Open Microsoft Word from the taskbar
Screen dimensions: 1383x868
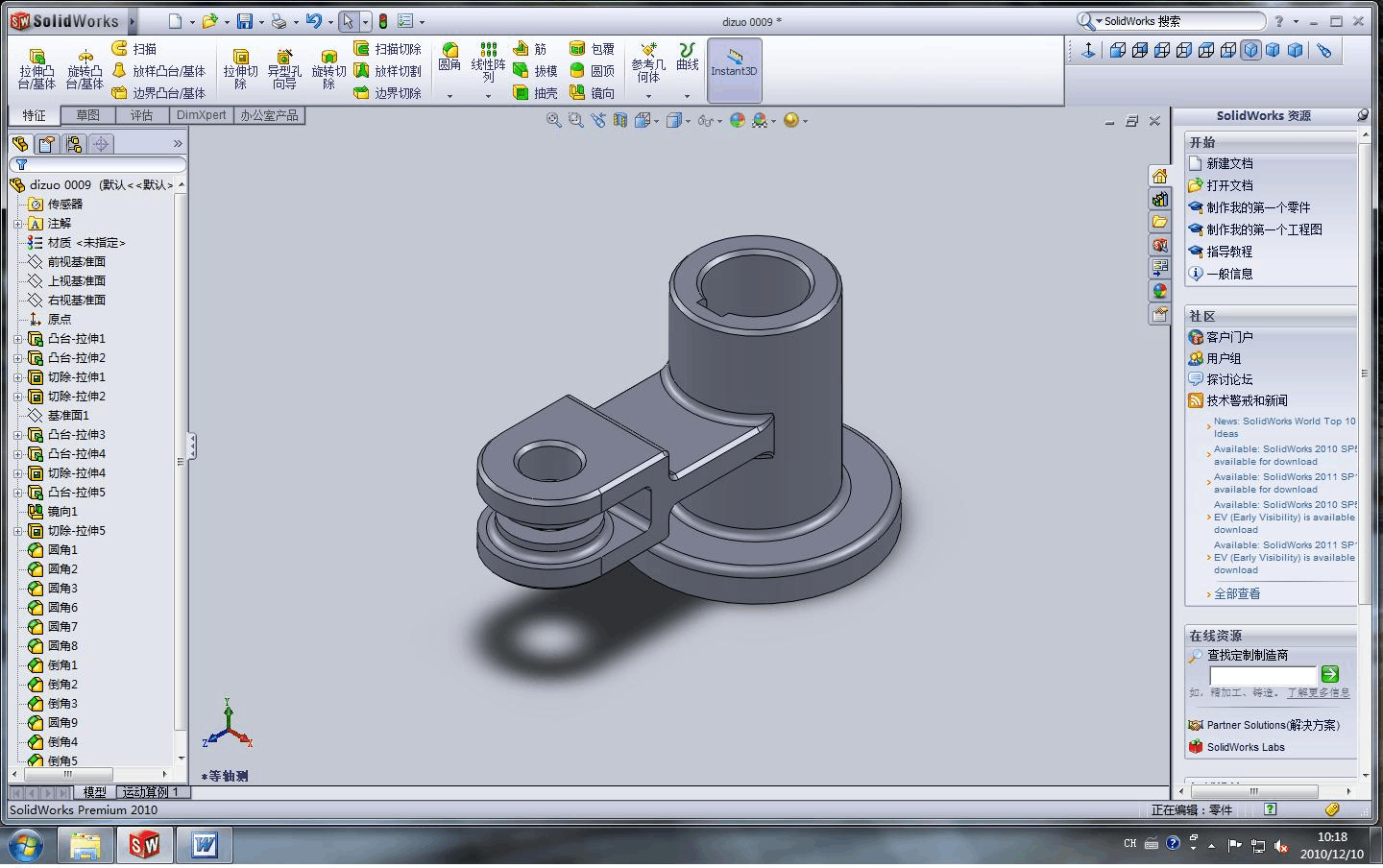click(x=205, y=845)
